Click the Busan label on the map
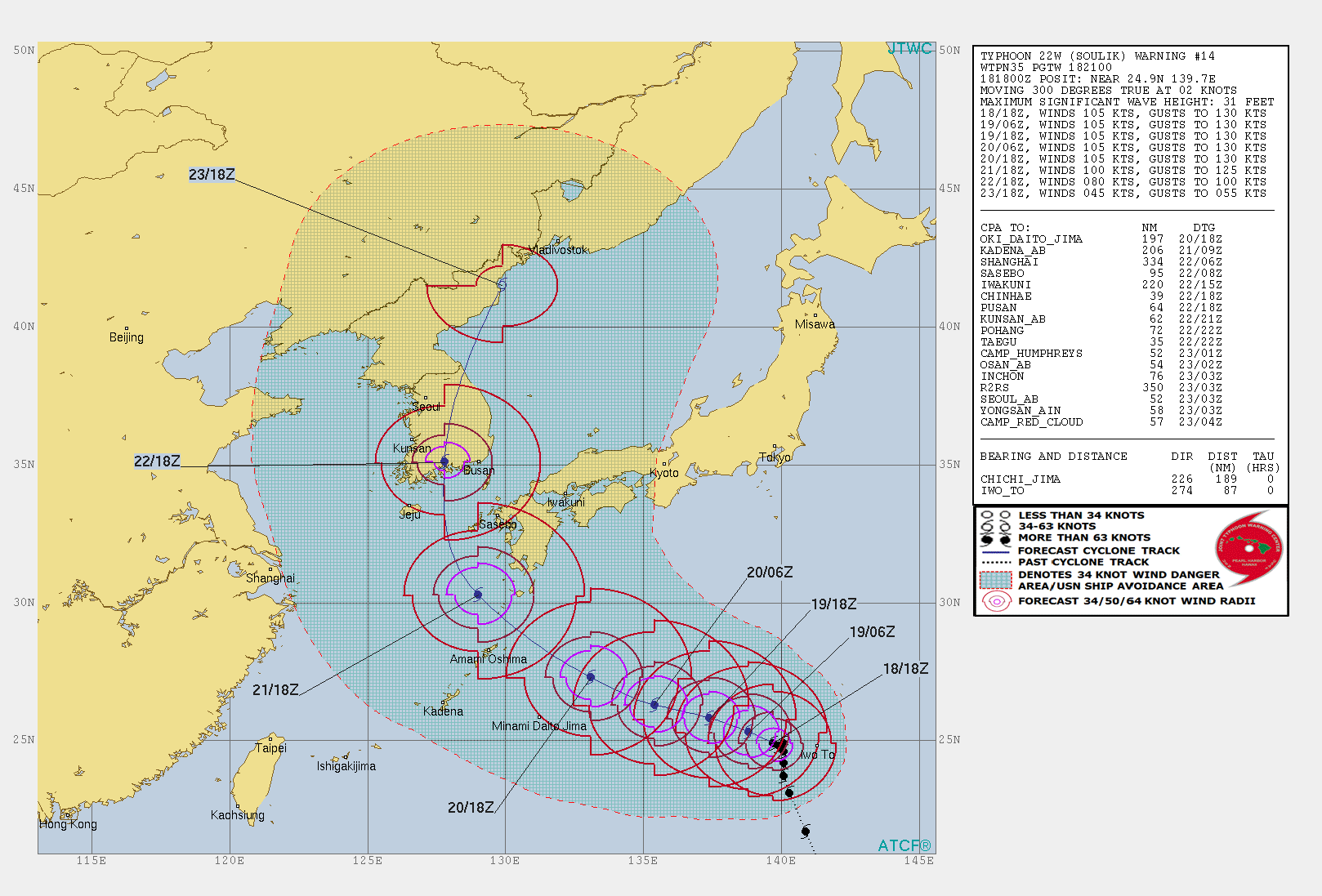Screen dimensions: 1322x896 tap(479, 470)
